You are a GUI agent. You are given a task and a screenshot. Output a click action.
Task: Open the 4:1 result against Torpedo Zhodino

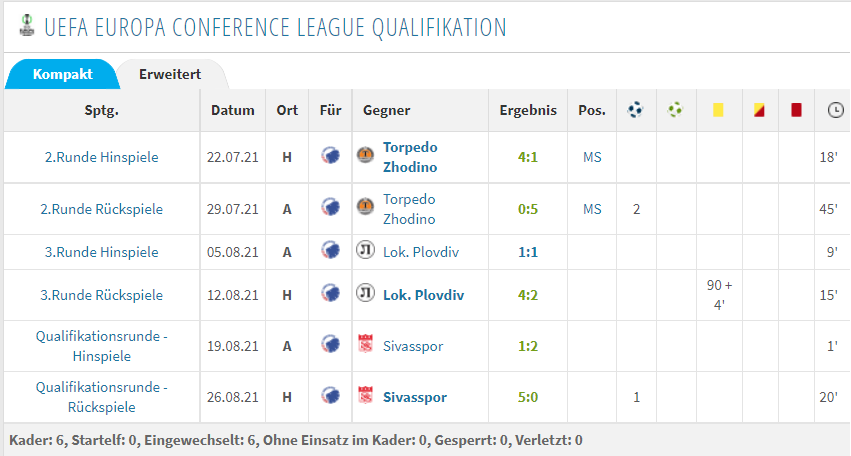(528, 157)
